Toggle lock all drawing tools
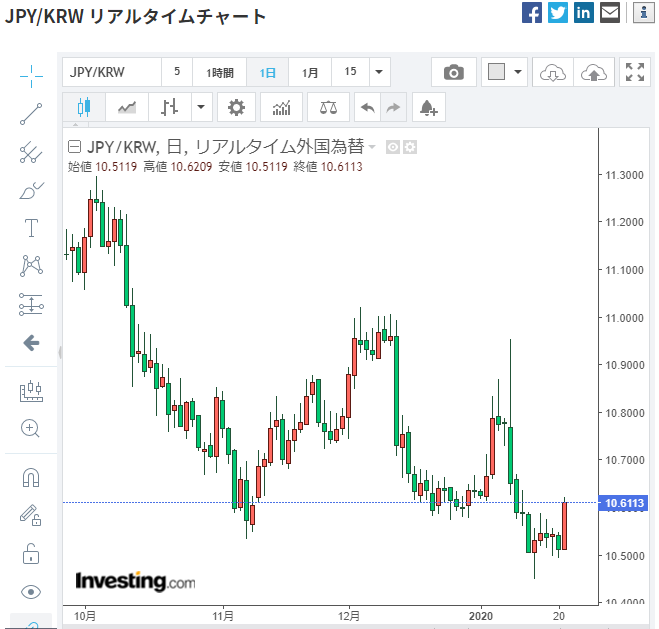The height and width of the screenshot is (629, 659). point(31,554)
